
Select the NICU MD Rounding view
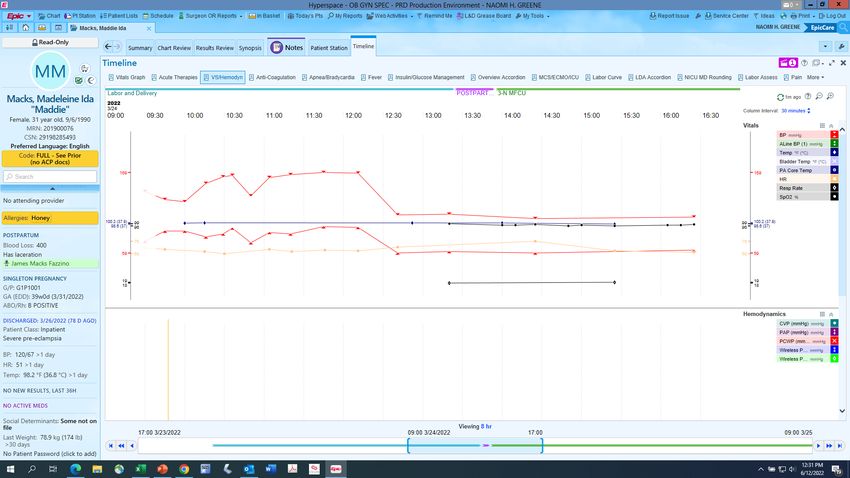[704, 77]
